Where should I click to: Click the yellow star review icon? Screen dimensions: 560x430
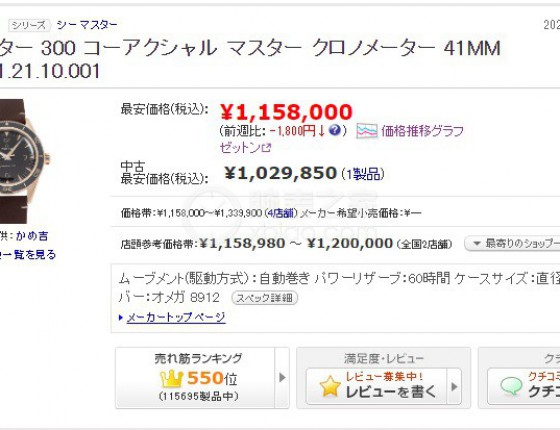330,386
